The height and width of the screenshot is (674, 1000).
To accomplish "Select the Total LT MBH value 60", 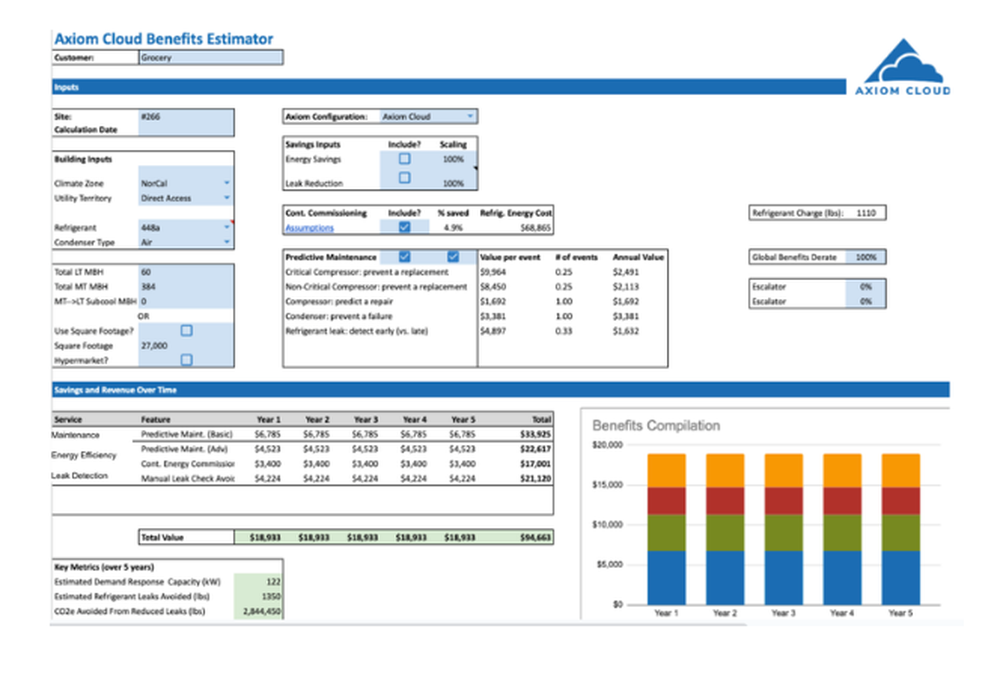I will [186, 272].
